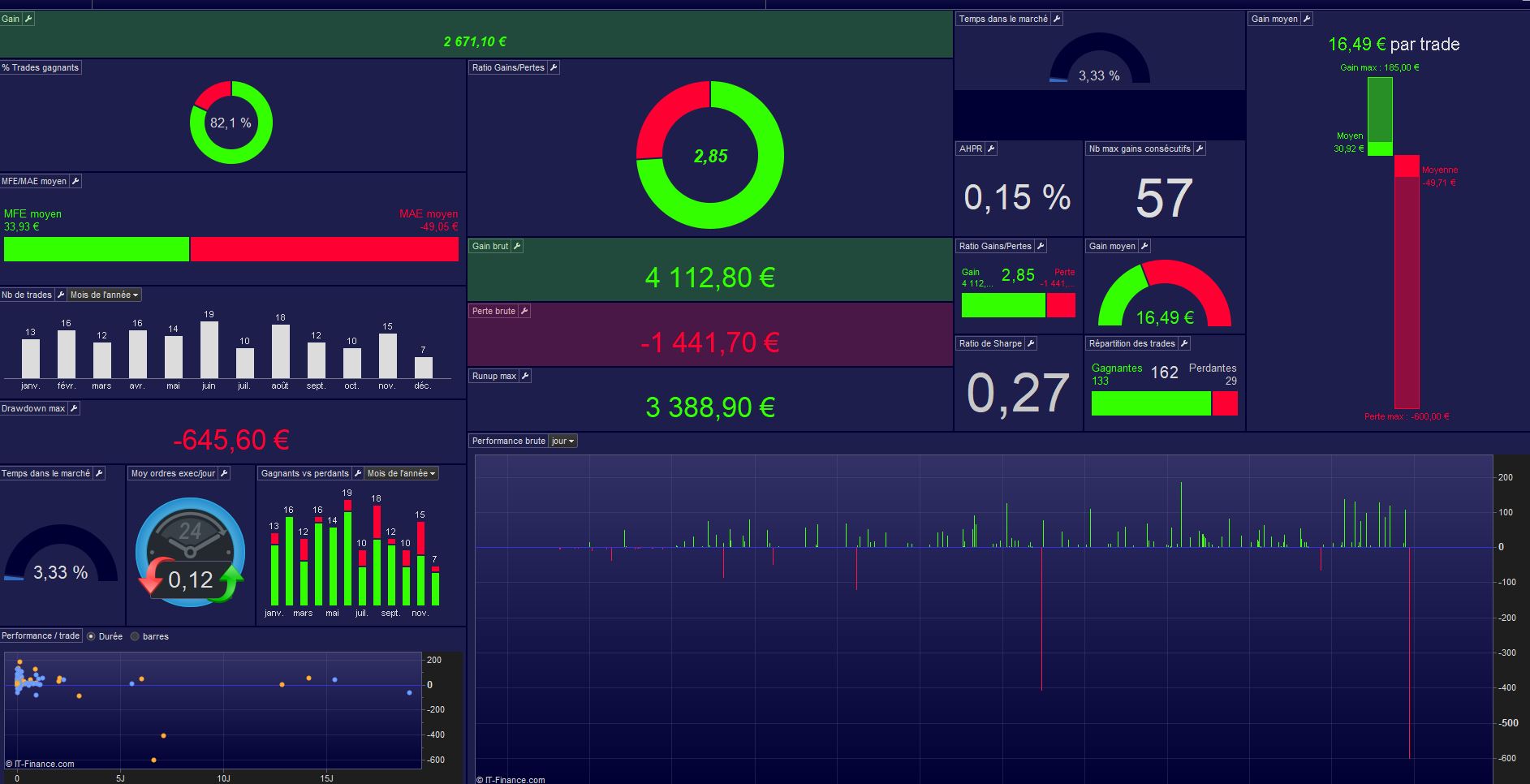
Task: Click wrench icon for Ratio de Sharpe
Action: coord(1031,343)
